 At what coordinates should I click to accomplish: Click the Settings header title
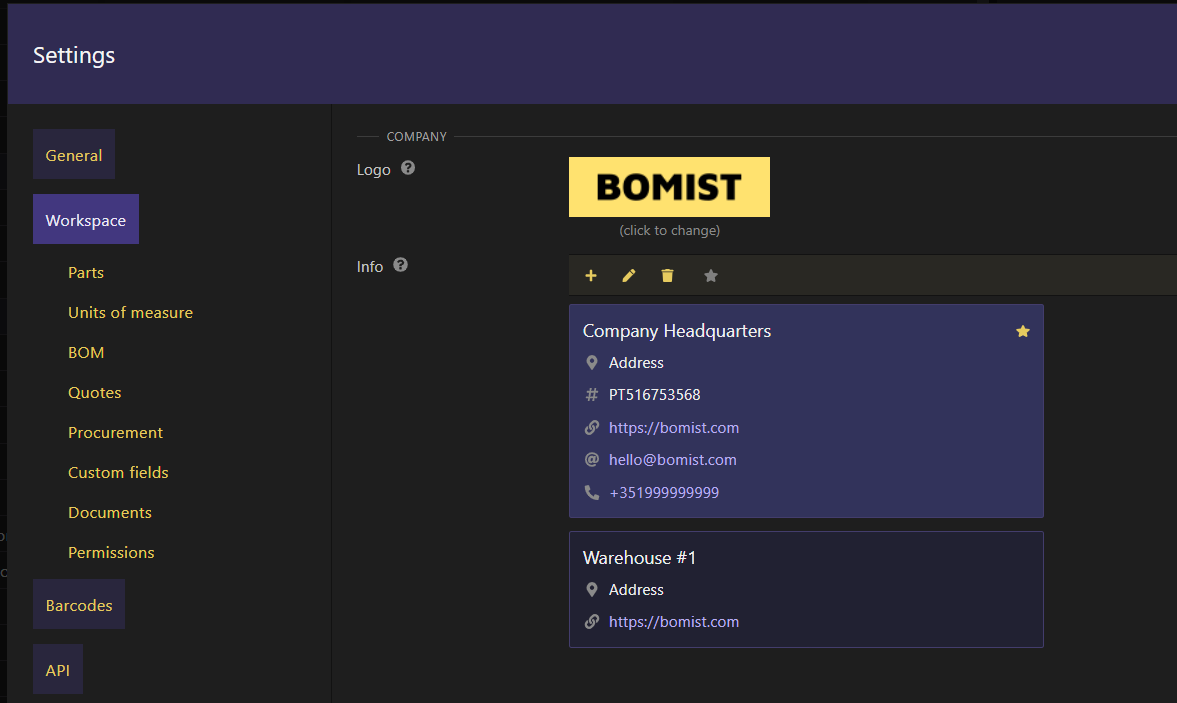click(x=74, y=55)
